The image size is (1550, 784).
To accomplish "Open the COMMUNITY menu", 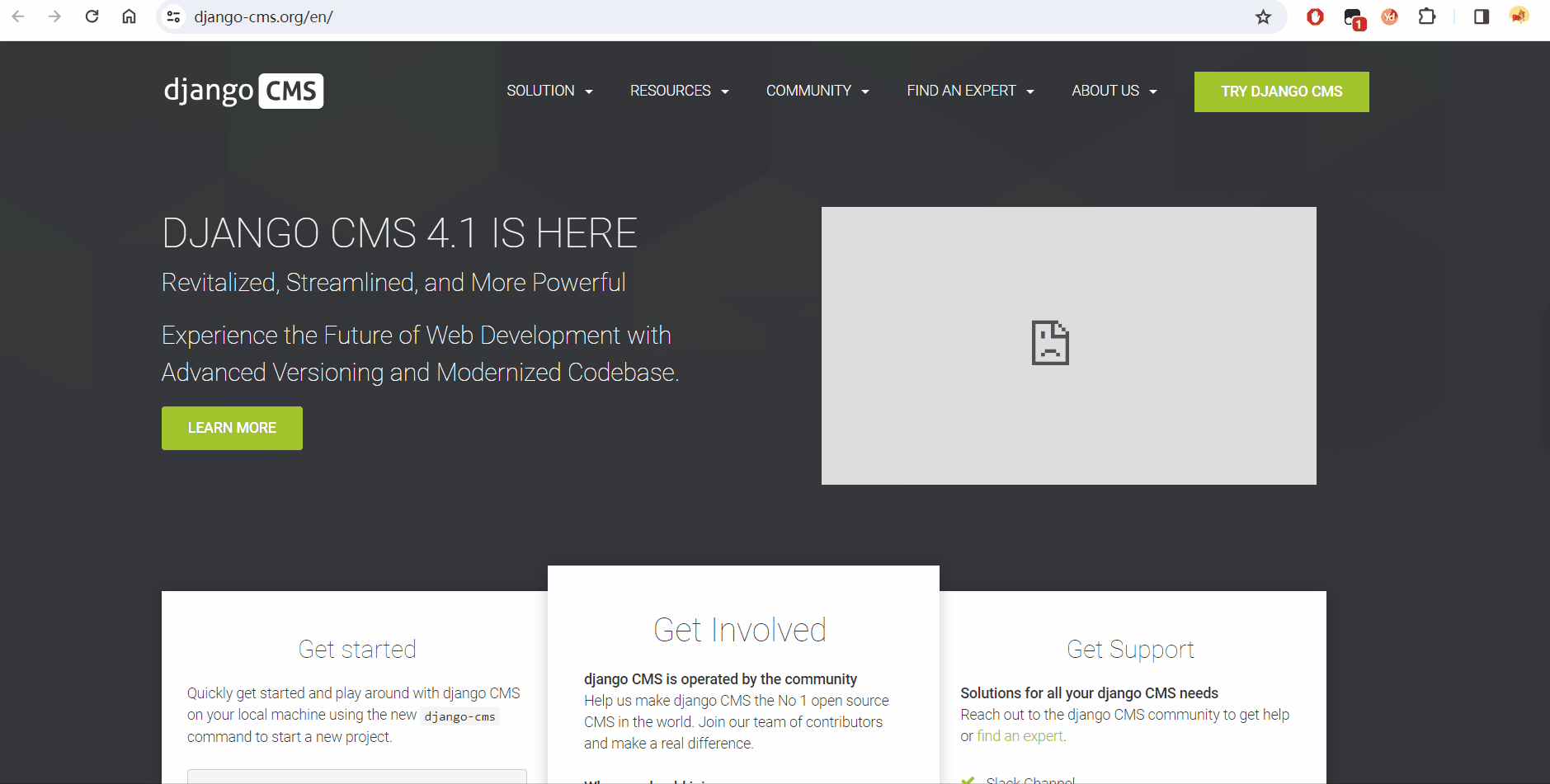I will [817, 91].
